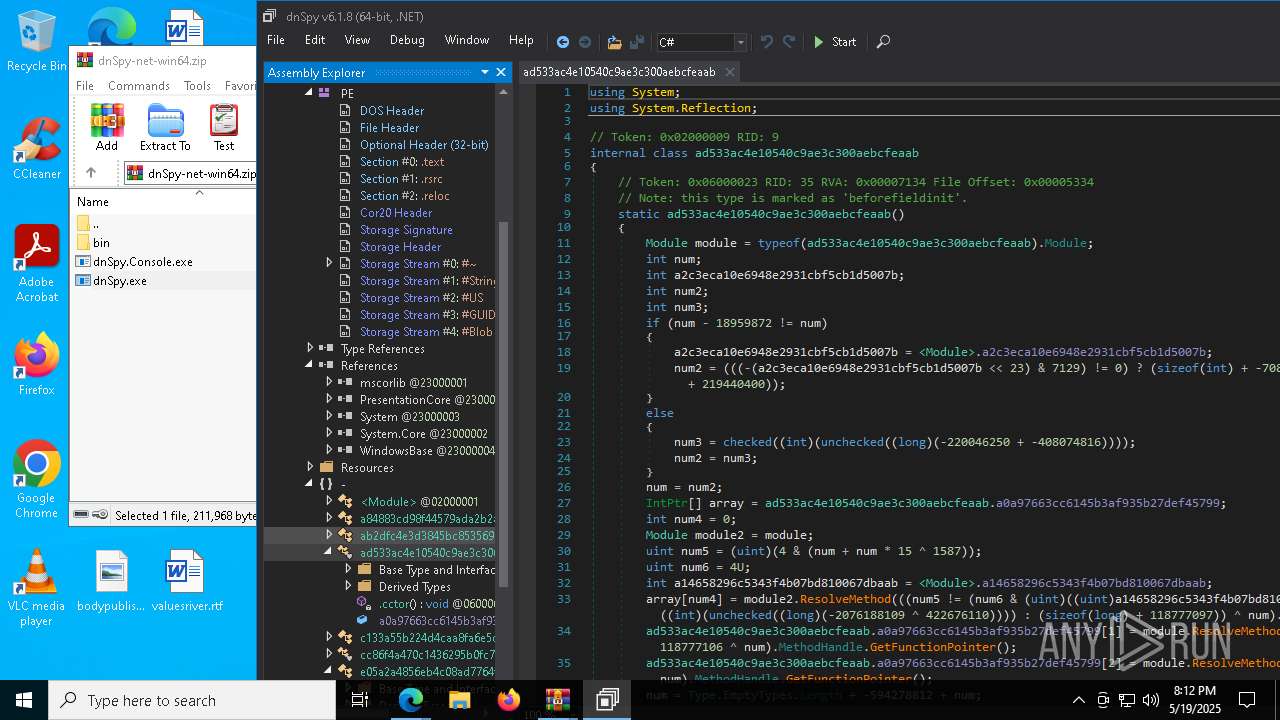Collapse the PE tree node
Viewport: 1280px width, 720px height.
[310, 93]
